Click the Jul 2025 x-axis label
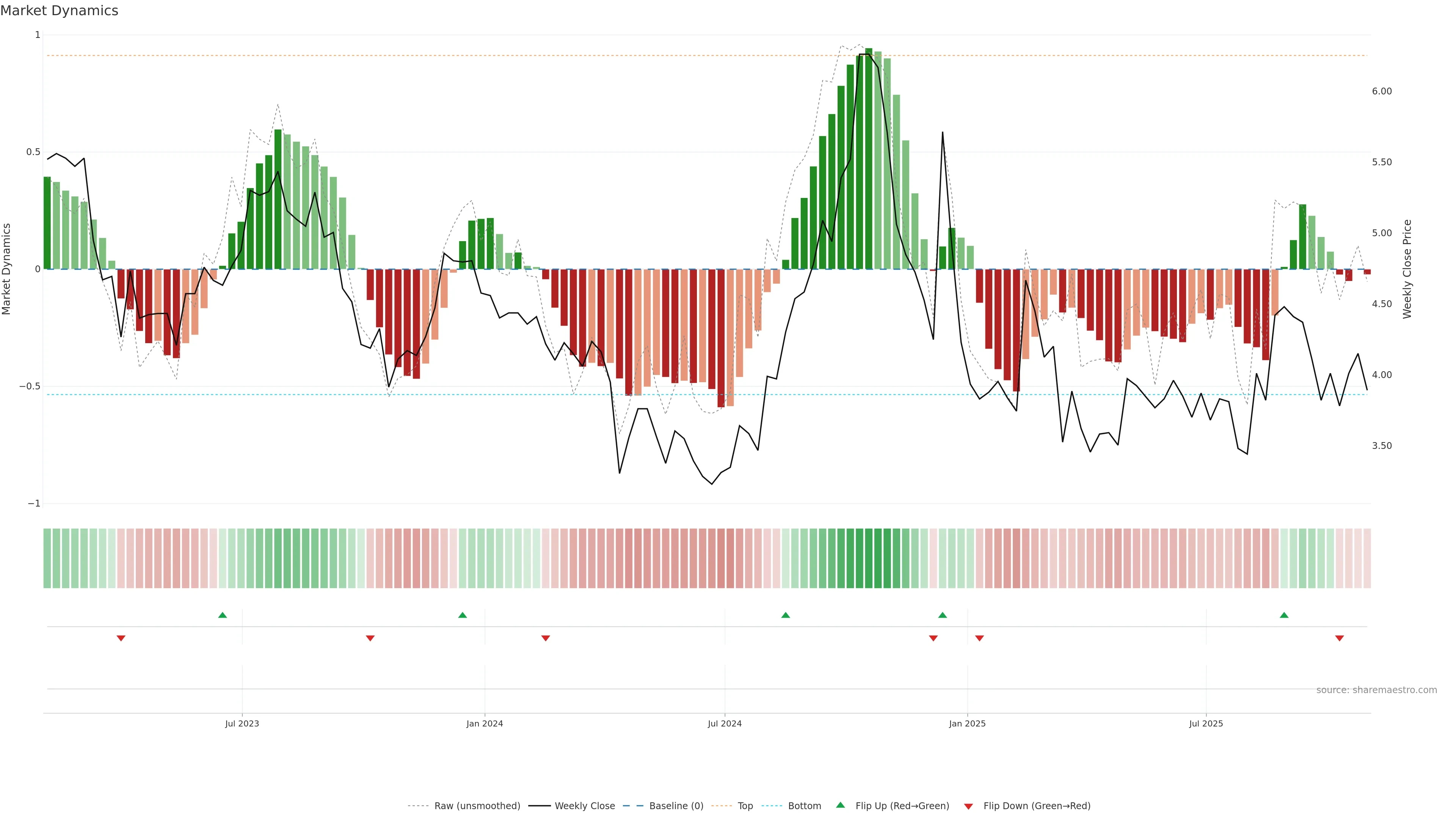This screenshot has height=819, width=1456. tap(1206, 723)
